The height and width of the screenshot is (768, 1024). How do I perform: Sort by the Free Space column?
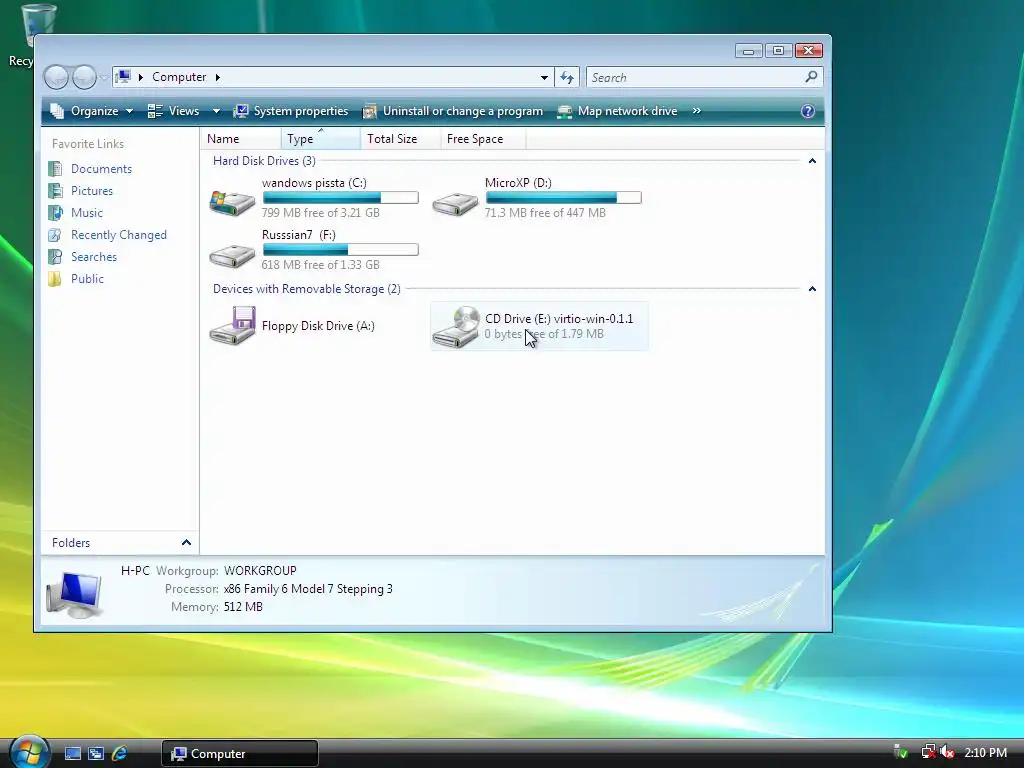483,138
